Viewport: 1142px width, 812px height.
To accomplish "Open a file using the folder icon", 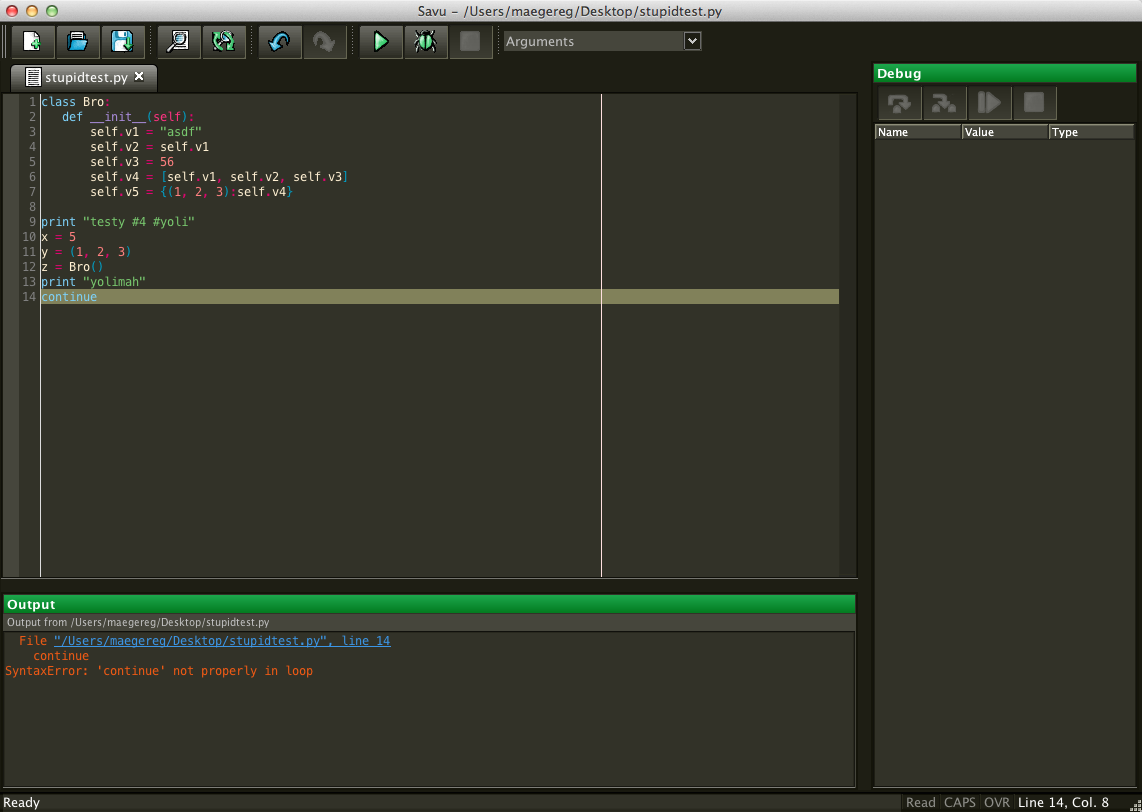I will 77,42.
